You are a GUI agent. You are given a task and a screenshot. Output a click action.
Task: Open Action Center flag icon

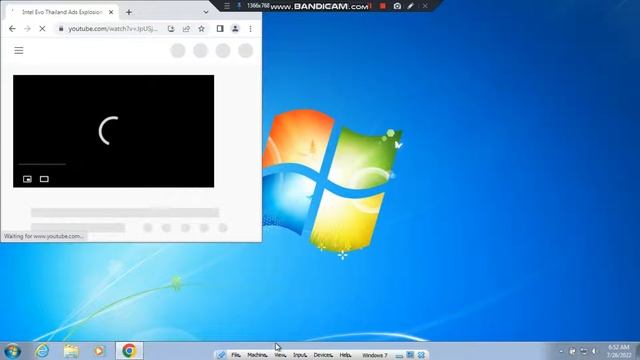tap(572, 351)
